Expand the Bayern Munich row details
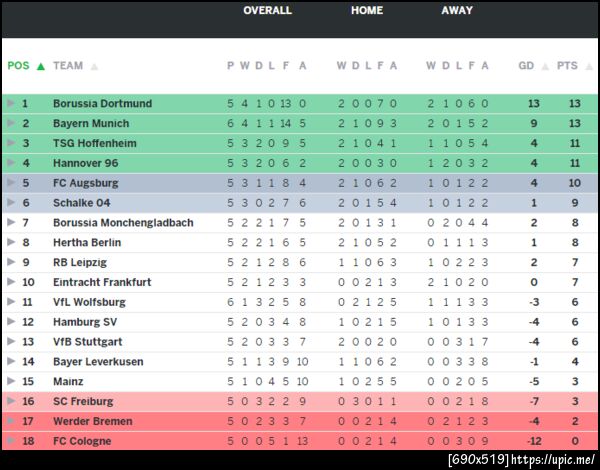The image size is (600, 470). (x=10, y=123)
